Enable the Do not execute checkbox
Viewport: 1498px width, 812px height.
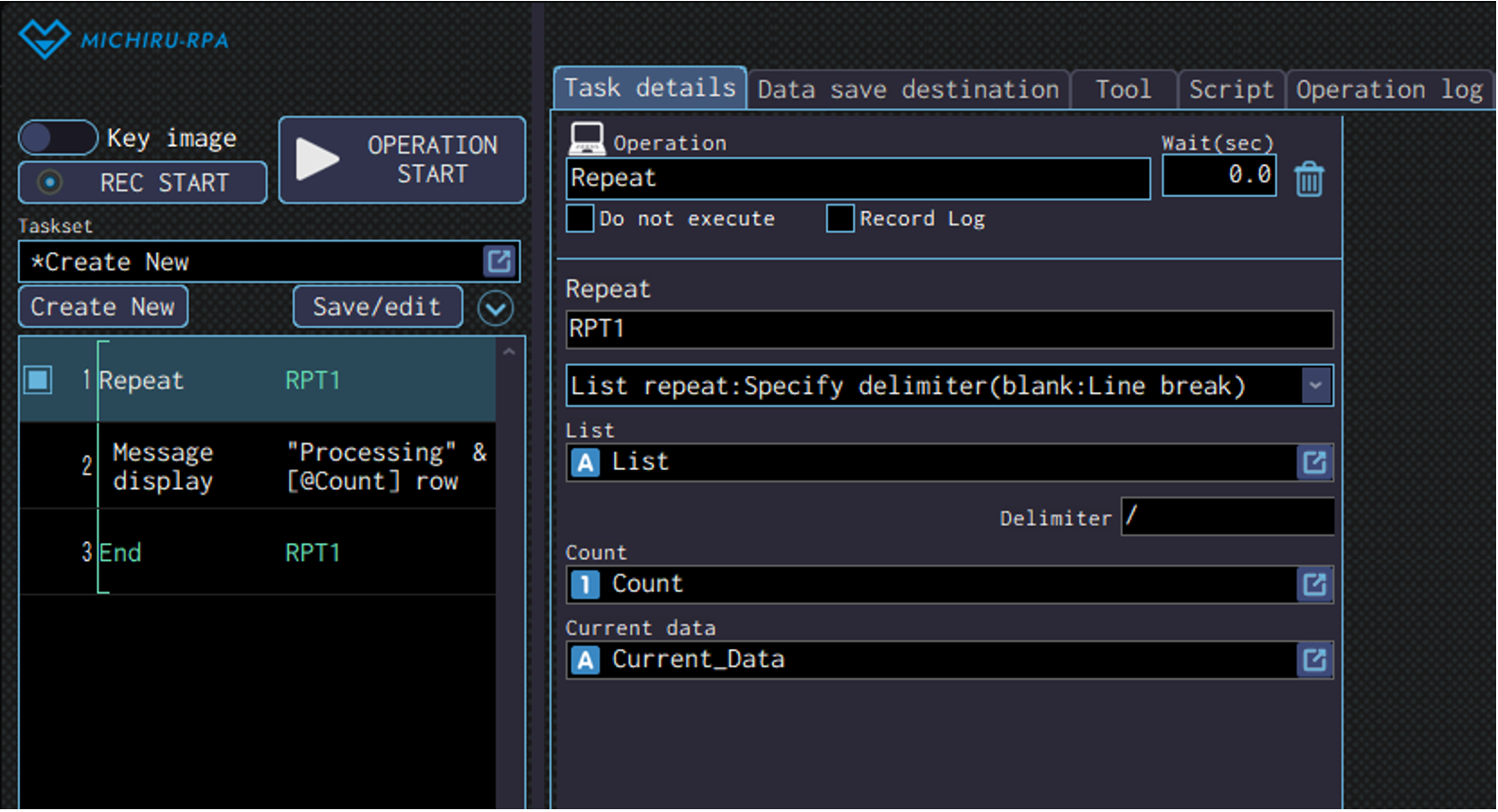(x=580, y=219)
